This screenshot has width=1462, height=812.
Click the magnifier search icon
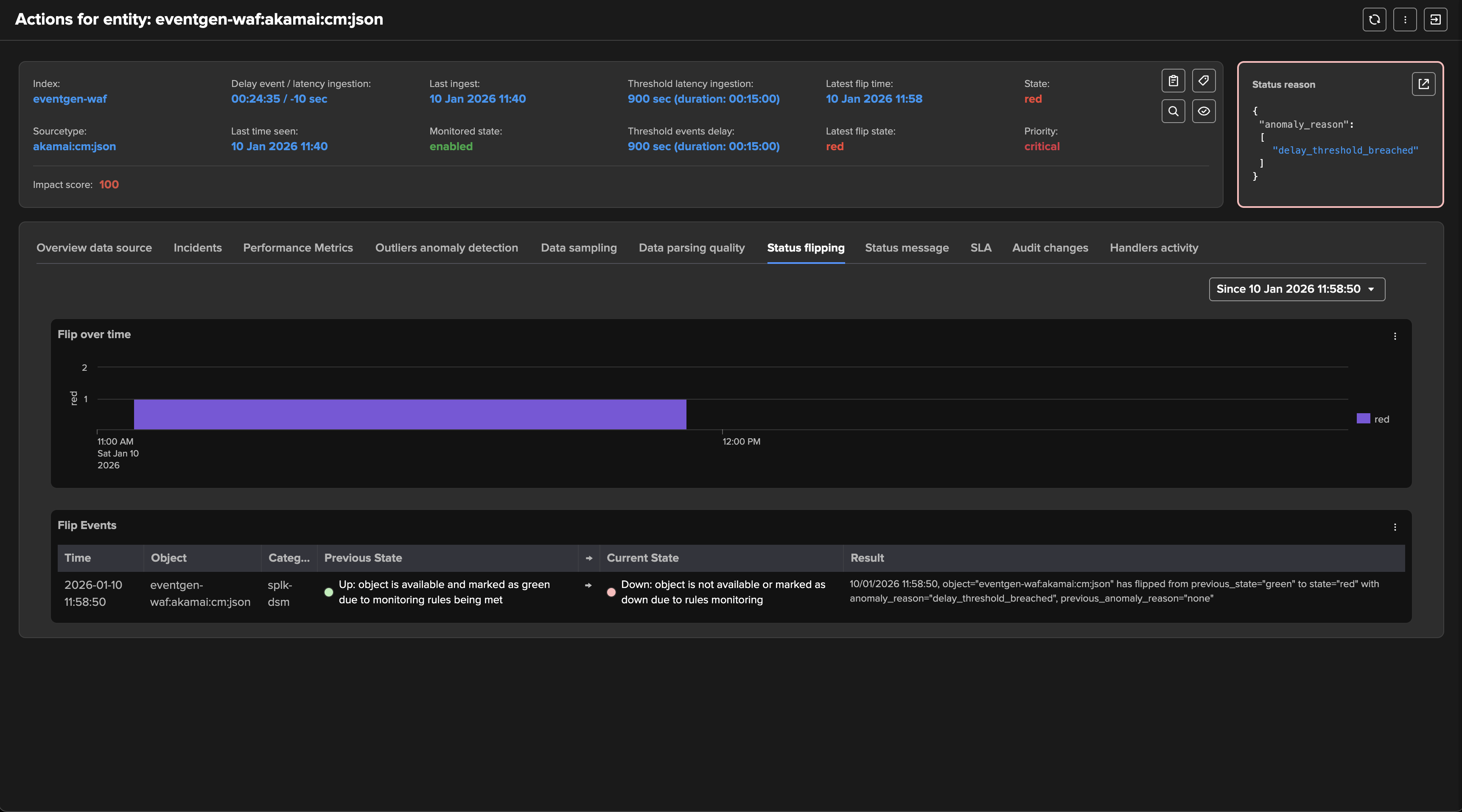click(1173, 111)
